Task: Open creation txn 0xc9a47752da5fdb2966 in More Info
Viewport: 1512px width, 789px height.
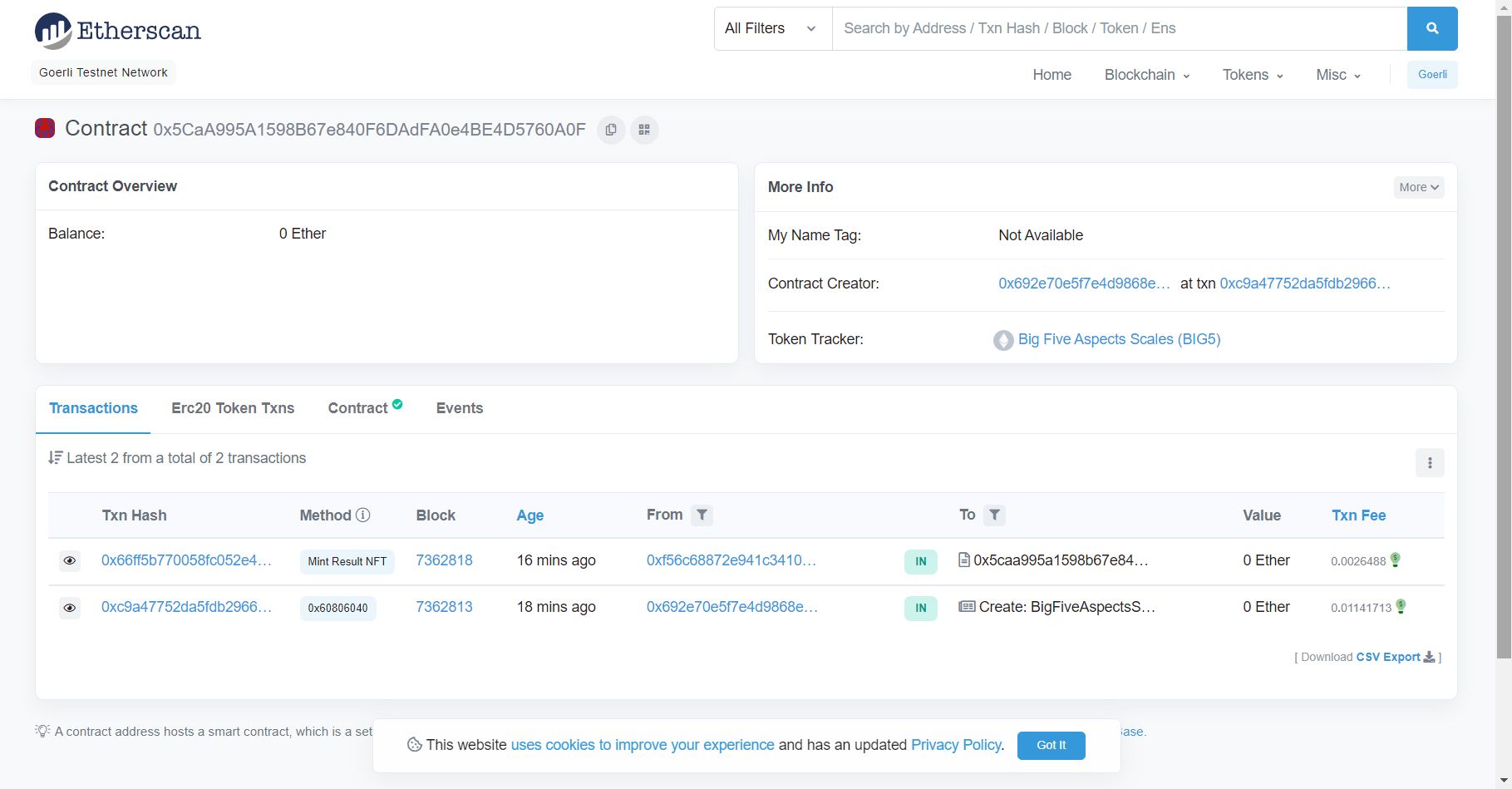Action: point(1305,284)
